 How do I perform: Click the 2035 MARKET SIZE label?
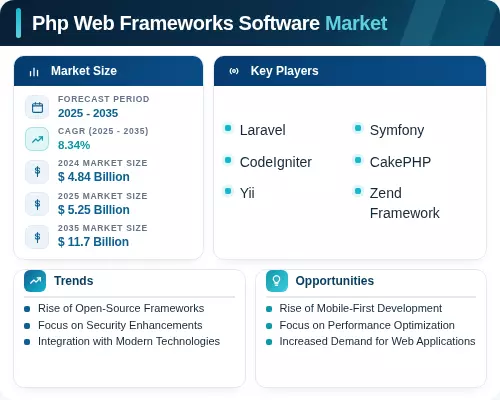click(103, 228)
